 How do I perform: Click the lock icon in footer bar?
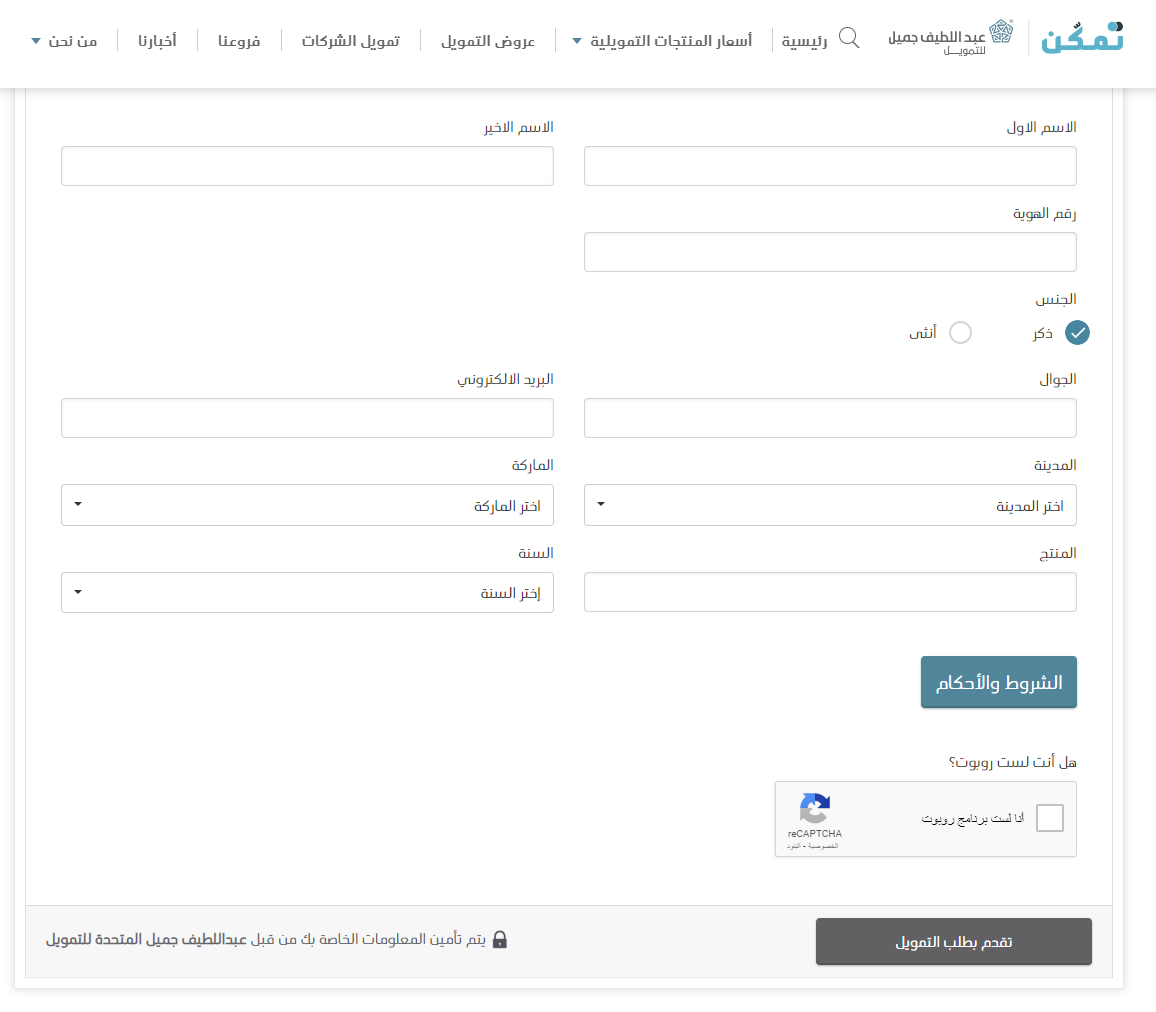500,940
